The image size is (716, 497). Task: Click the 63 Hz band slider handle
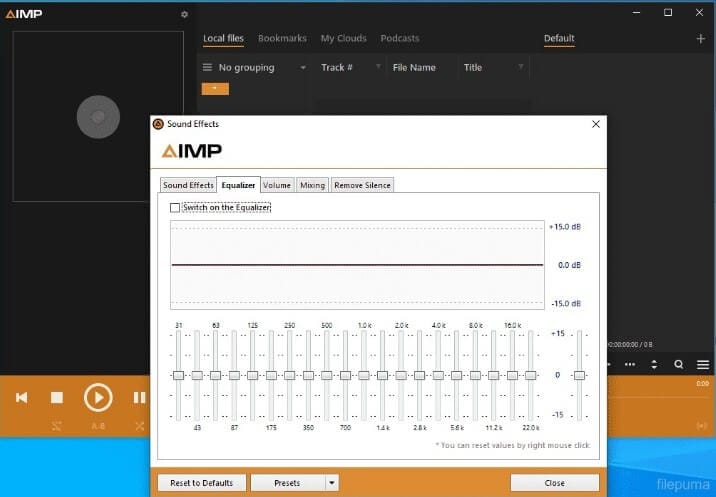(216, 375)
